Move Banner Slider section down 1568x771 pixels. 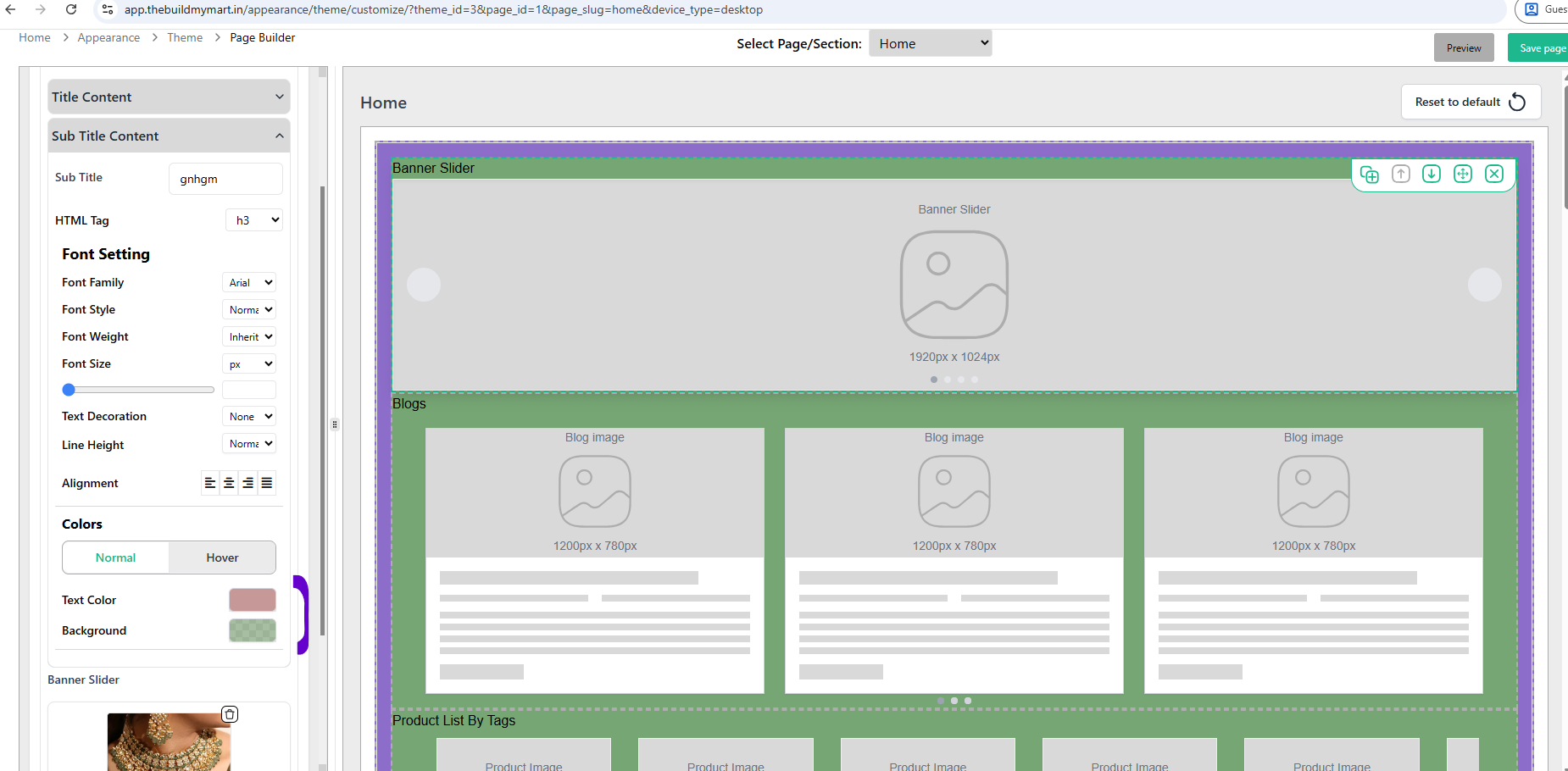tap(1432, 174)
